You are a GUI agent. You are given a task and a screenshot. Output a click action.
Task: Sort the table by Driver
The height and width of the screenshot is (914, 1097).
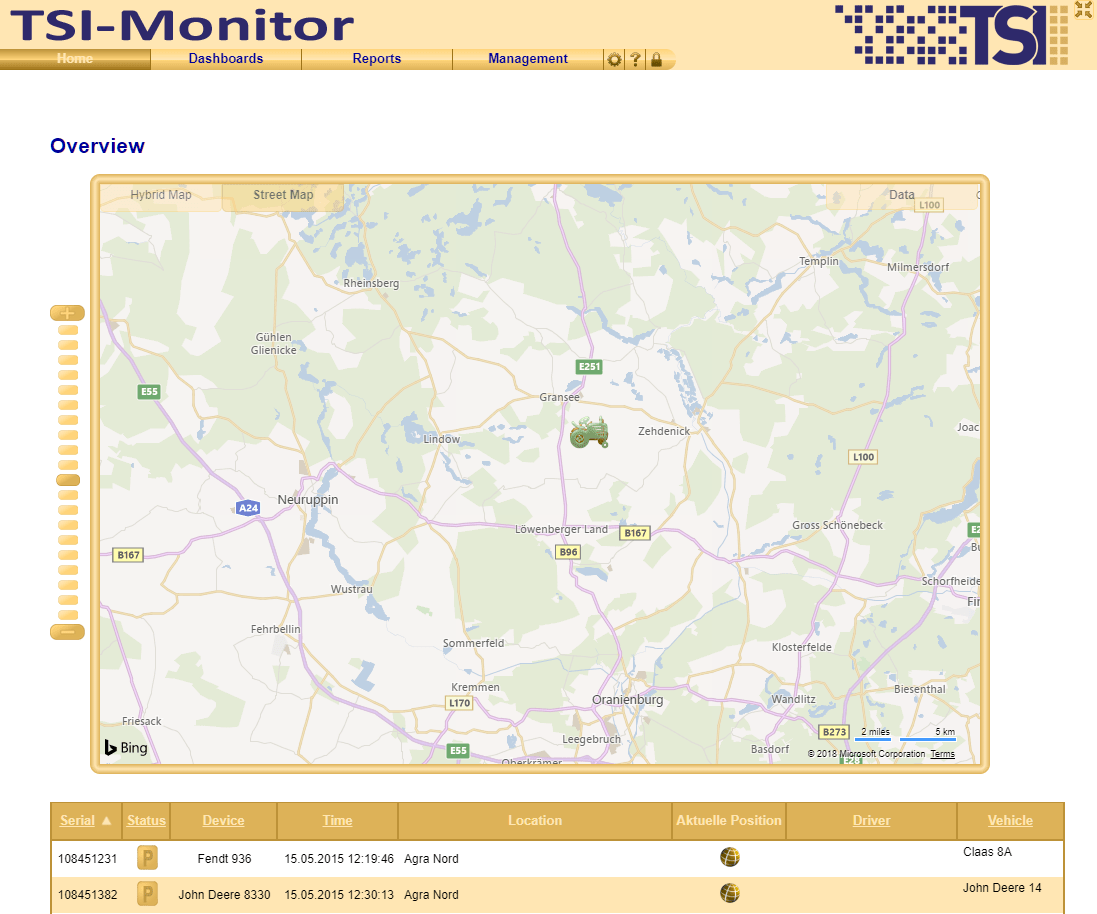point(871,820)
